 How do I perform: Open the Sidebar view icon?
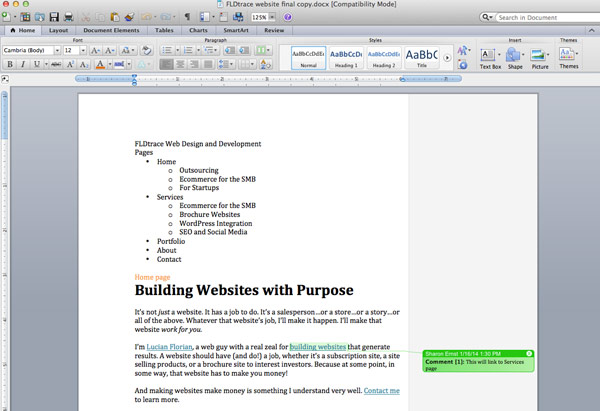(204, 17)
